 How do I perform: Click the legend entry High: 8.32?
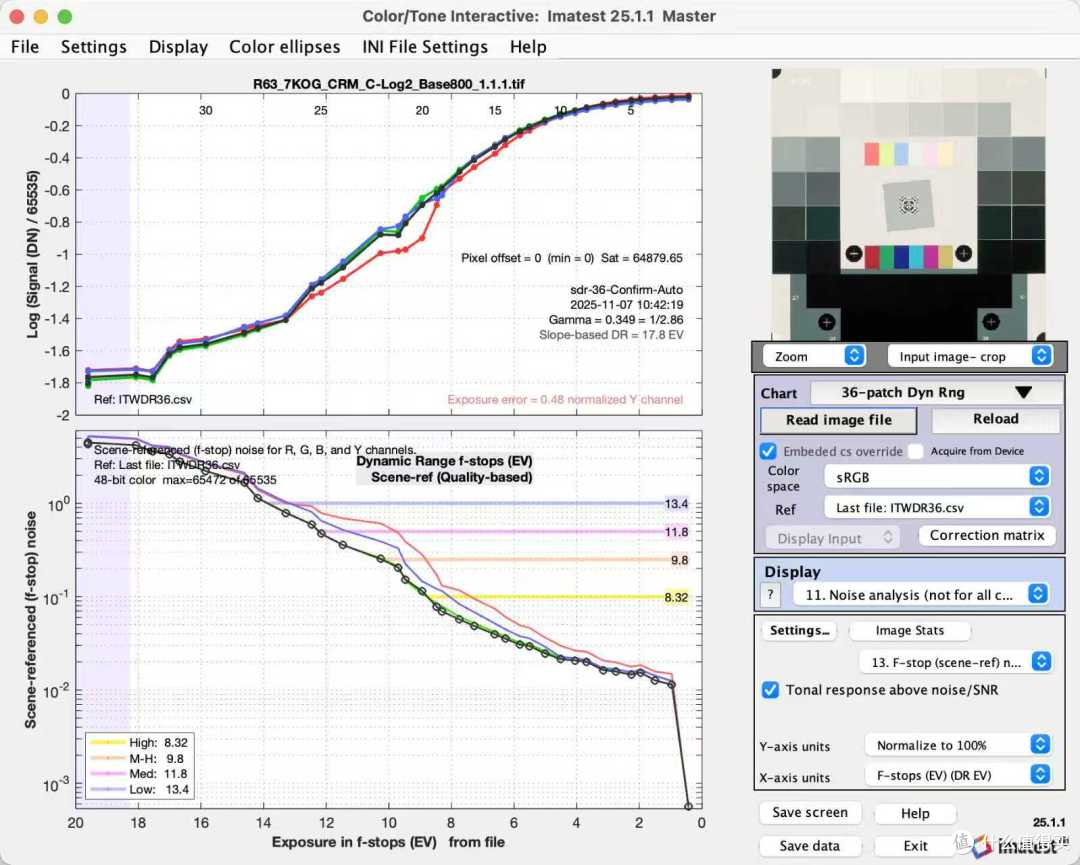[x=140, y=742]
